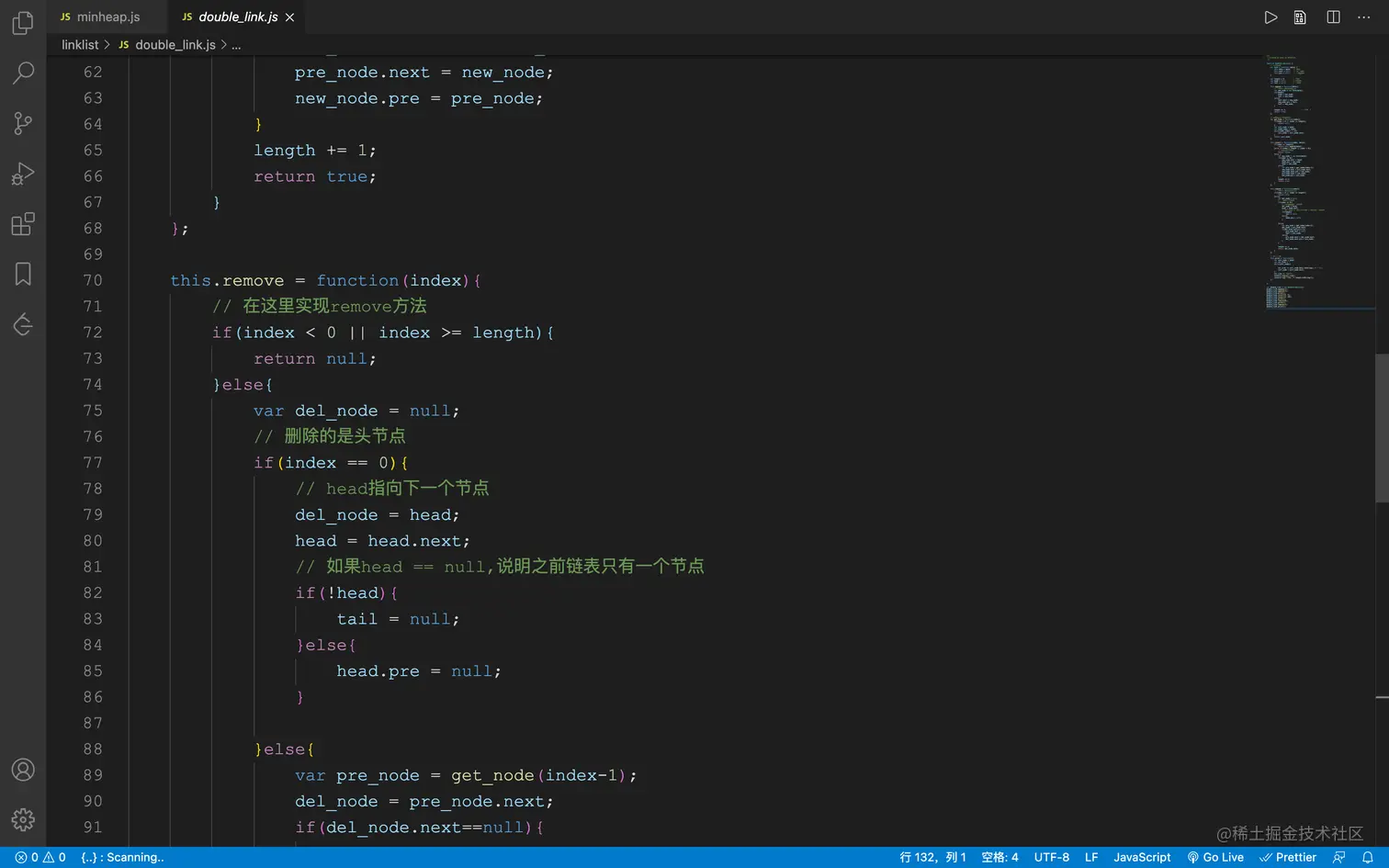Image resolution: width=1389 pixels, height=868 pixels.
Task: Click the 'pre_node.next = new_node;' code line
Action: 424,72
